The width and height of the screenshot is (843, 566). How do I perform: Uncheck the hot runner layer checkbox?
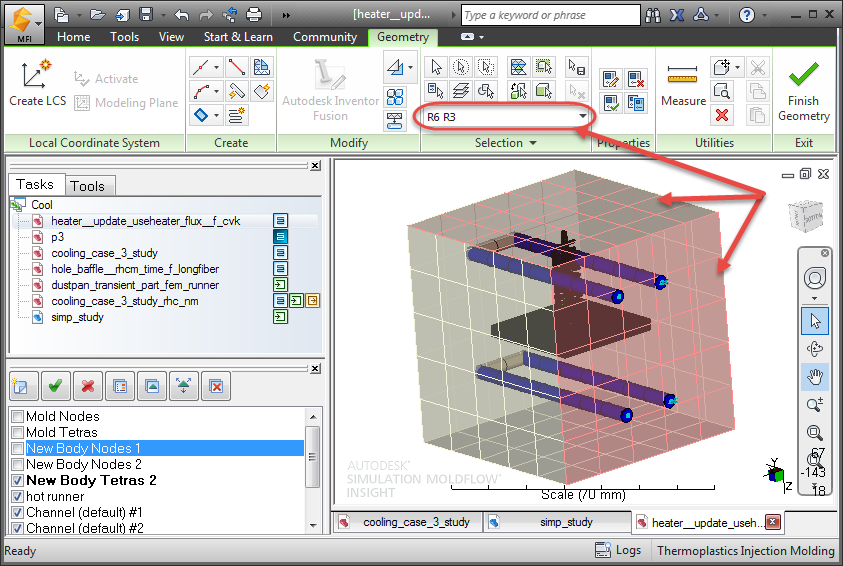(x=17, y=496)
